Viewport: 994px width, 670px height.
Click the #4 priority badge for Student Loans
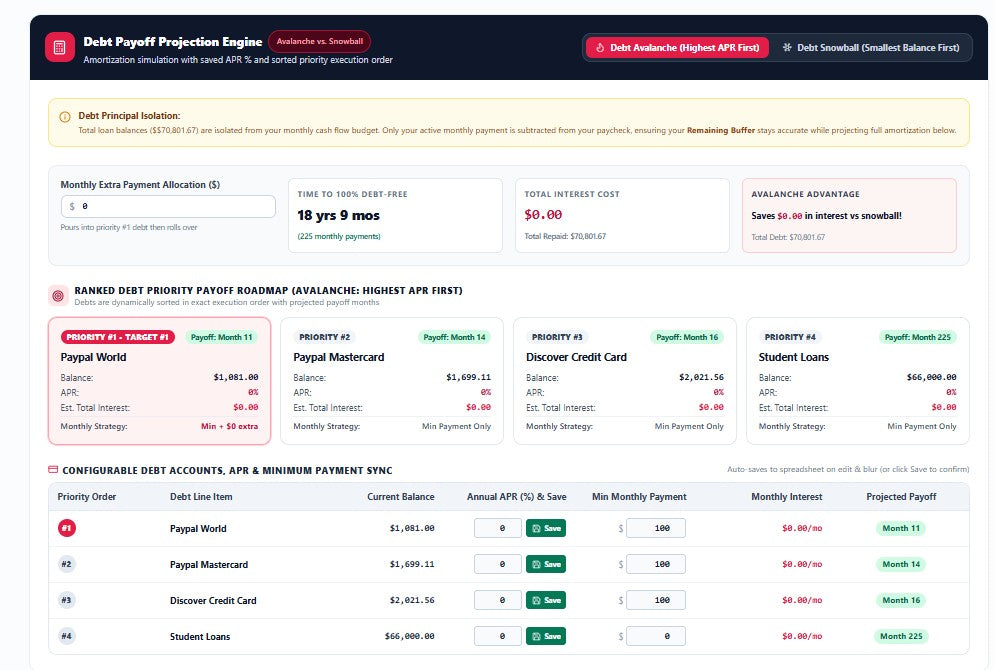click(67, 636)
